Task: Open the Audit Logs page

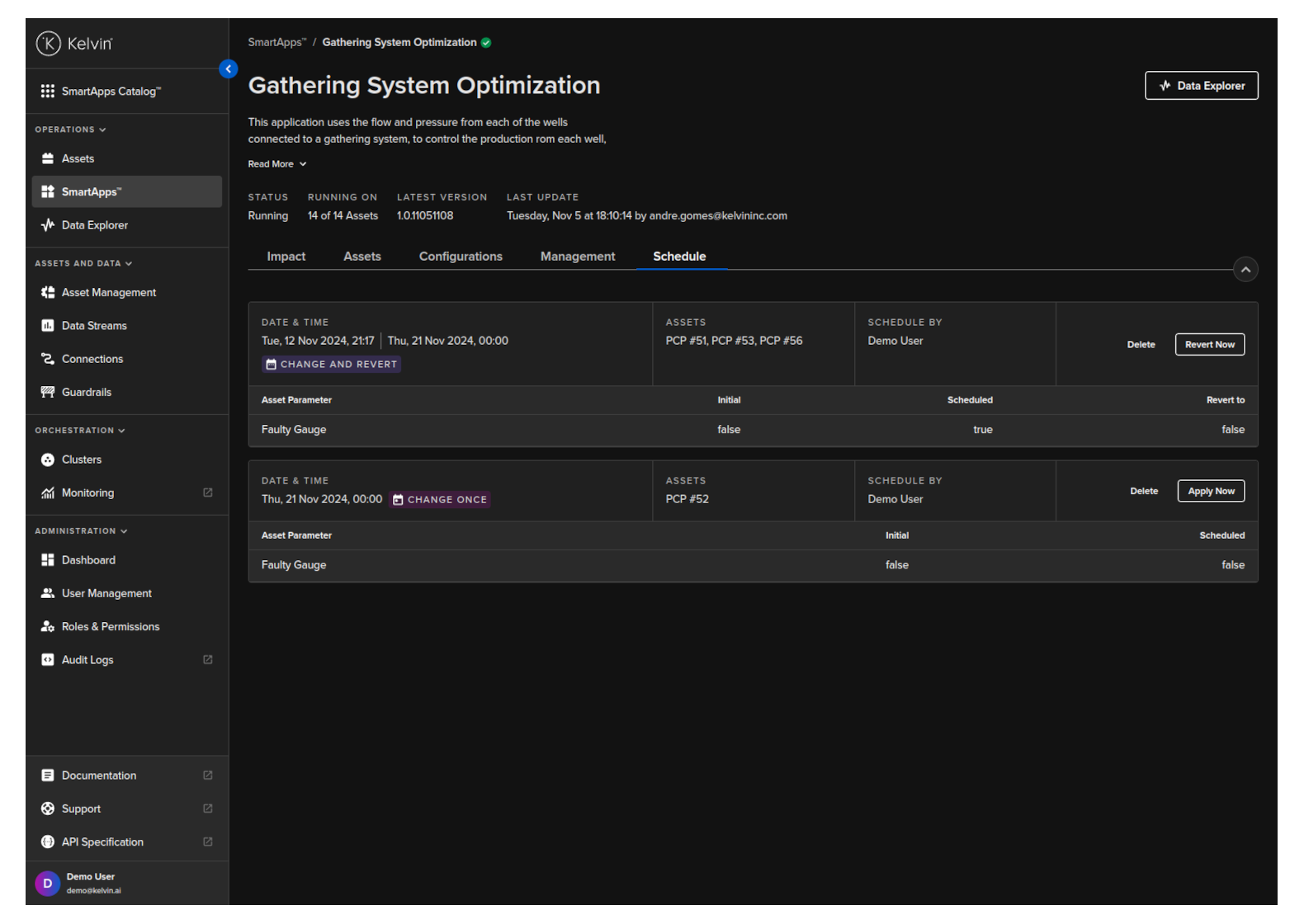Action: click(x=87, y=660)
